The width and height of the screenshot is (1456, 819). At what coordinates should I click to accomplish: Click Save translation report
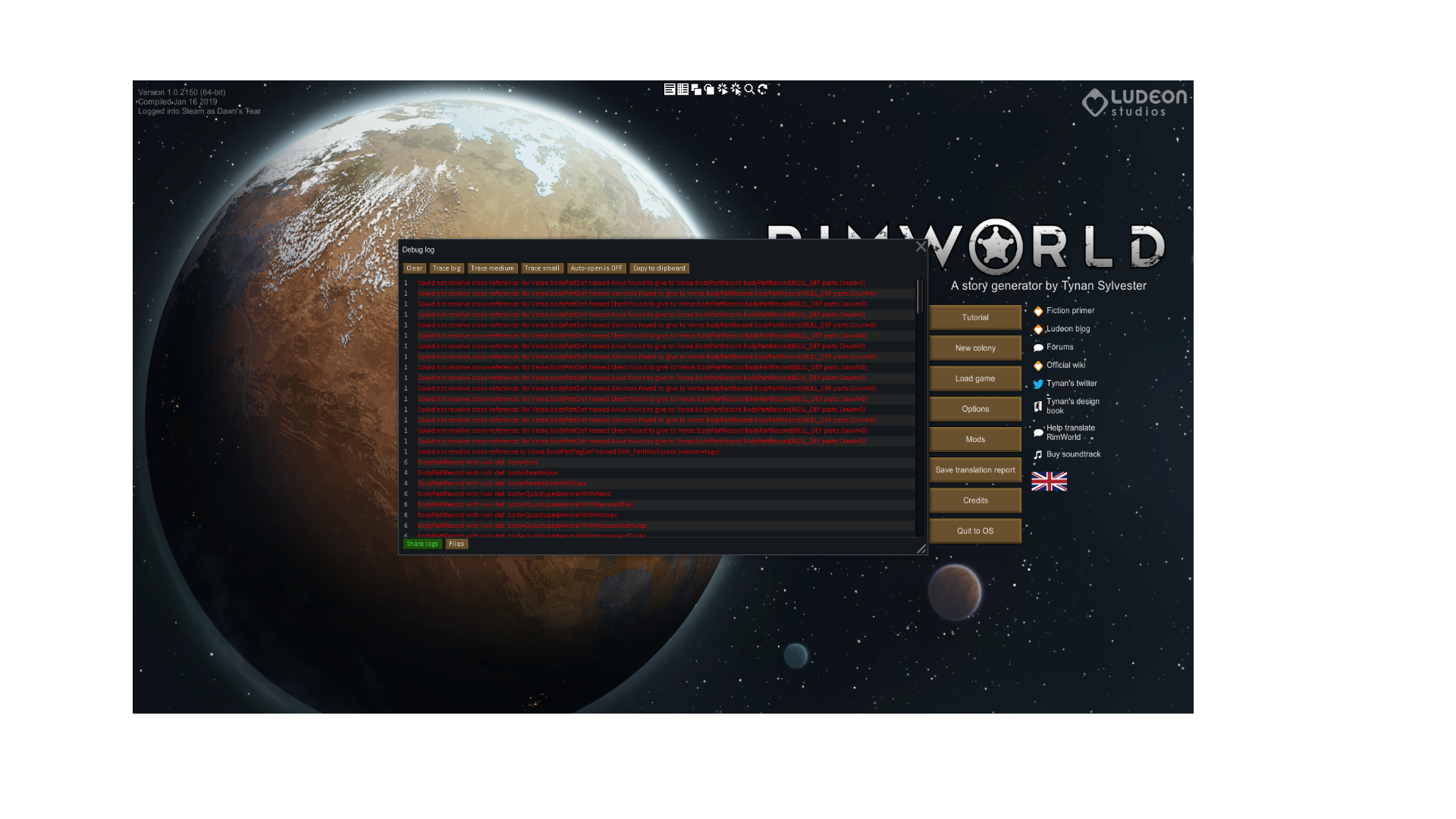pos(975,470)
